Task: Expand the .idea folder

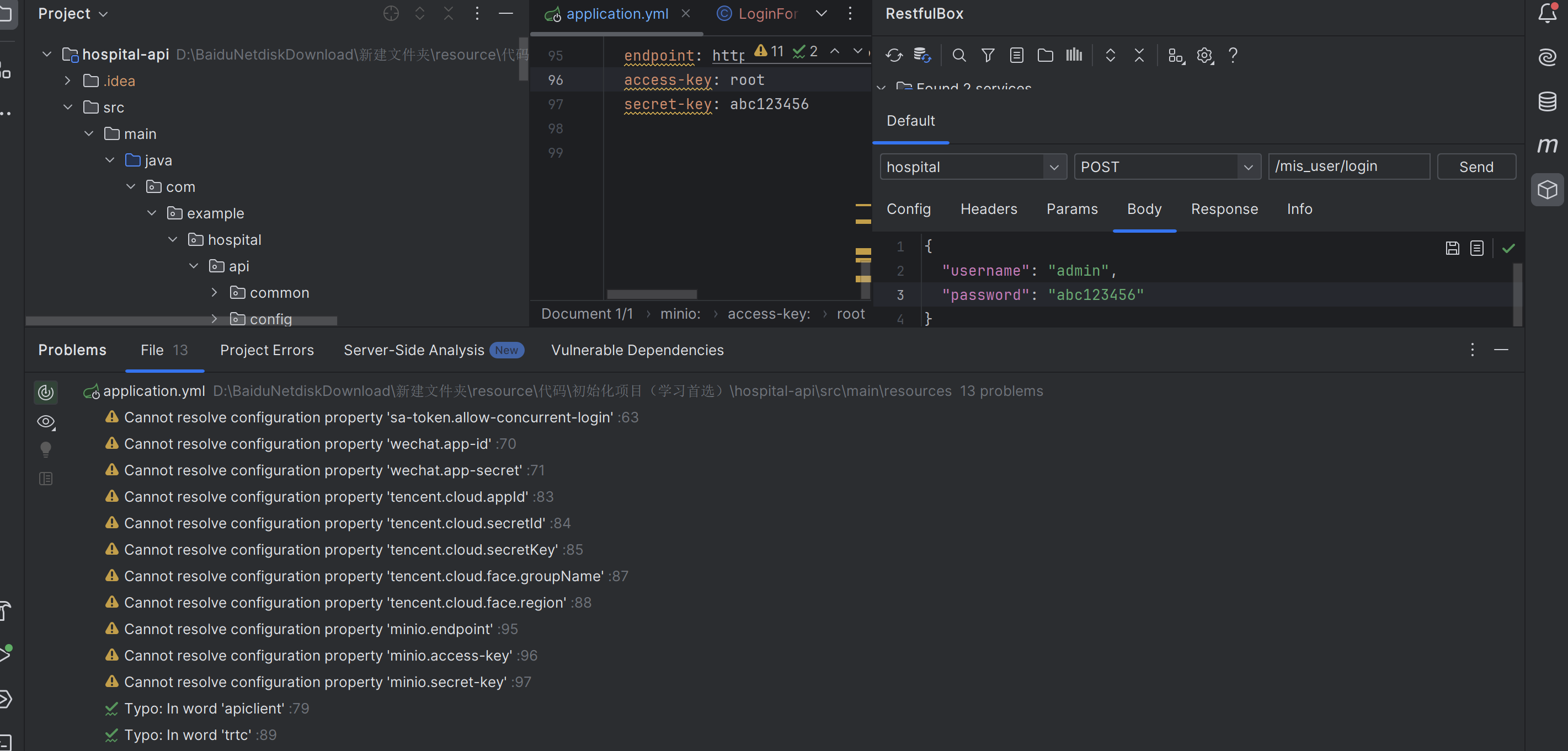Action: [x=67, y=81]
